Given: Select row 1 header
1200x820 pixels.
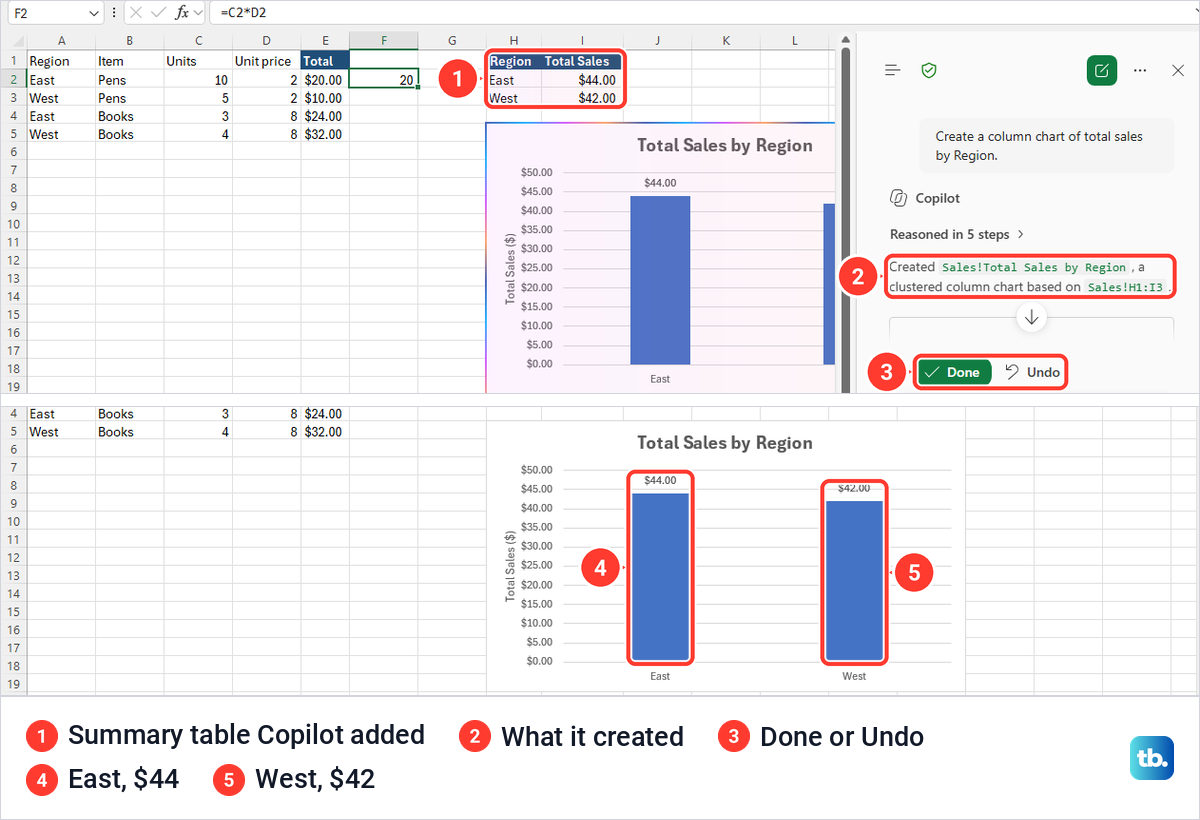Looking at the screenshot, I should 14,61.
